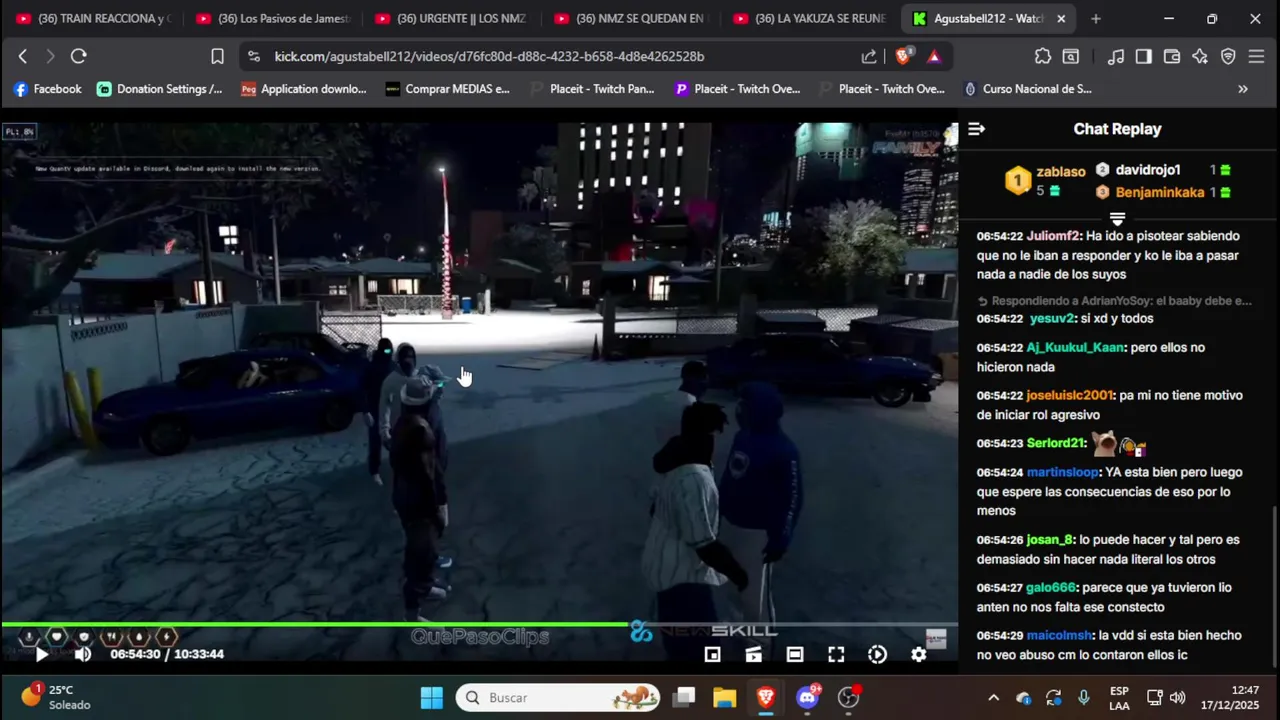This screenshot has width=1280, height=720.
Task: Open Application download bookmark
Action: click(304, 89)
